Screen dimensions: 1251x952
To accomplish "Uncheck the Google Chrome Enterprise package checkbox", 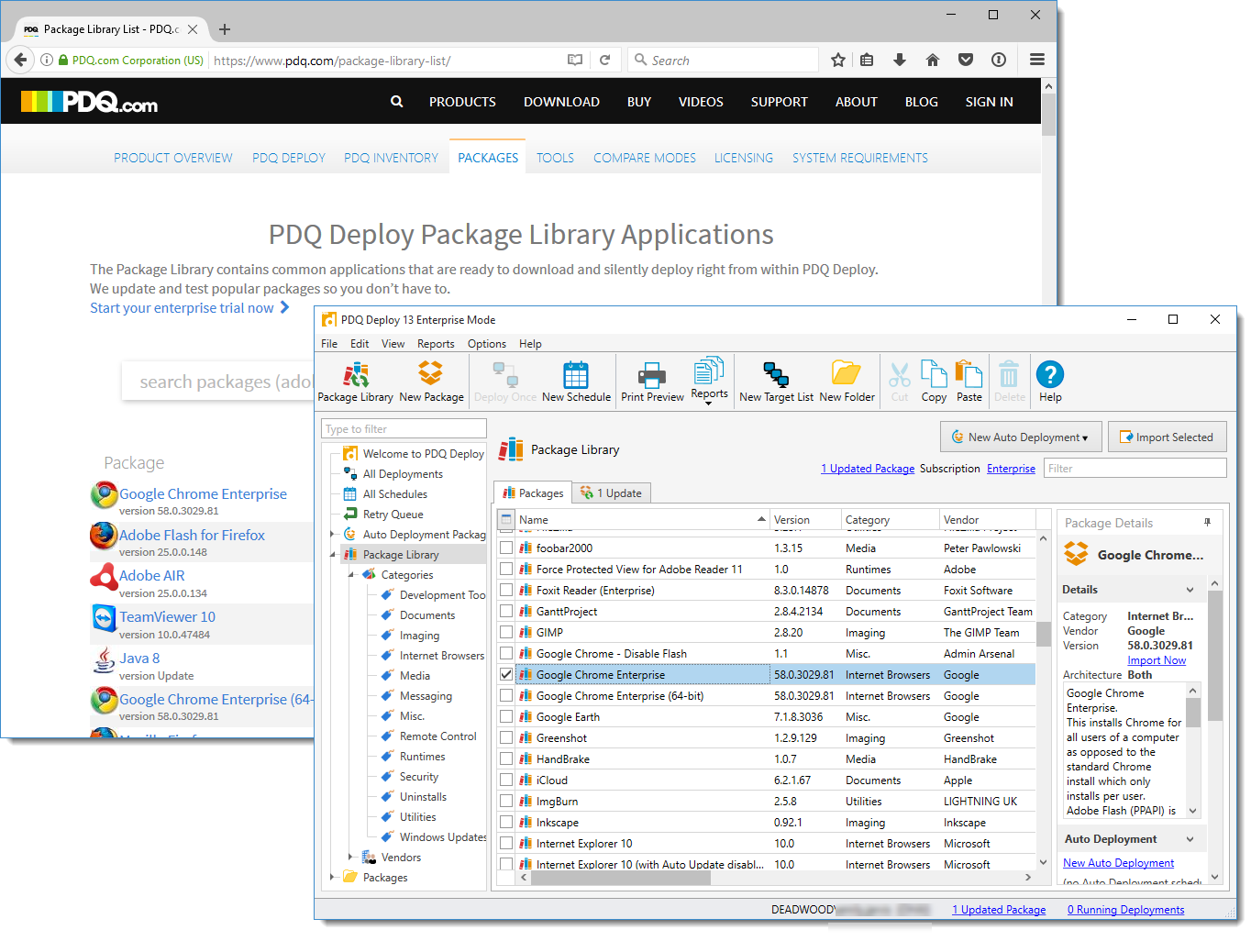I will point(506,674).
